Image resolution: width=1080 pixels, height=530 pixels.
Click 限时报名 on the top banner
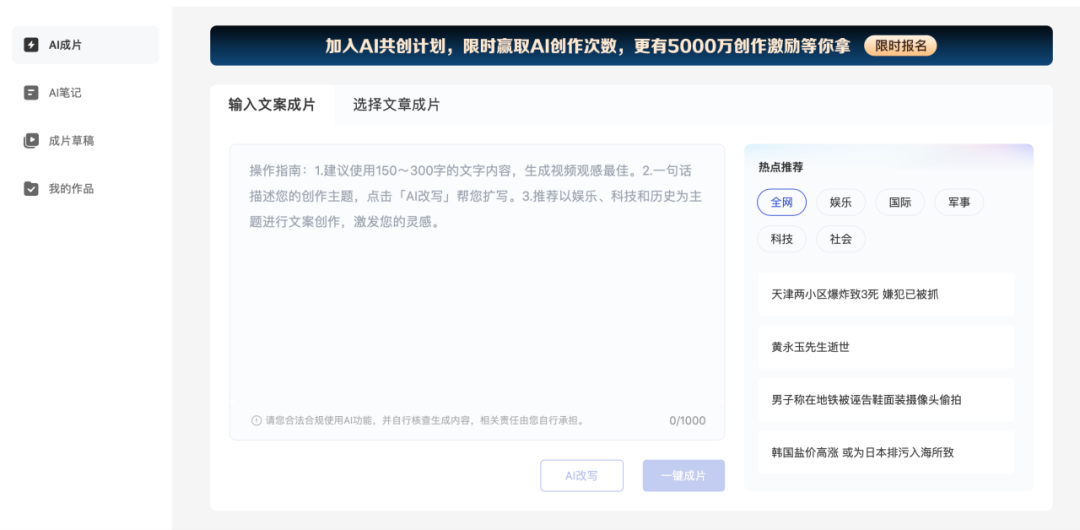point(900,46)
